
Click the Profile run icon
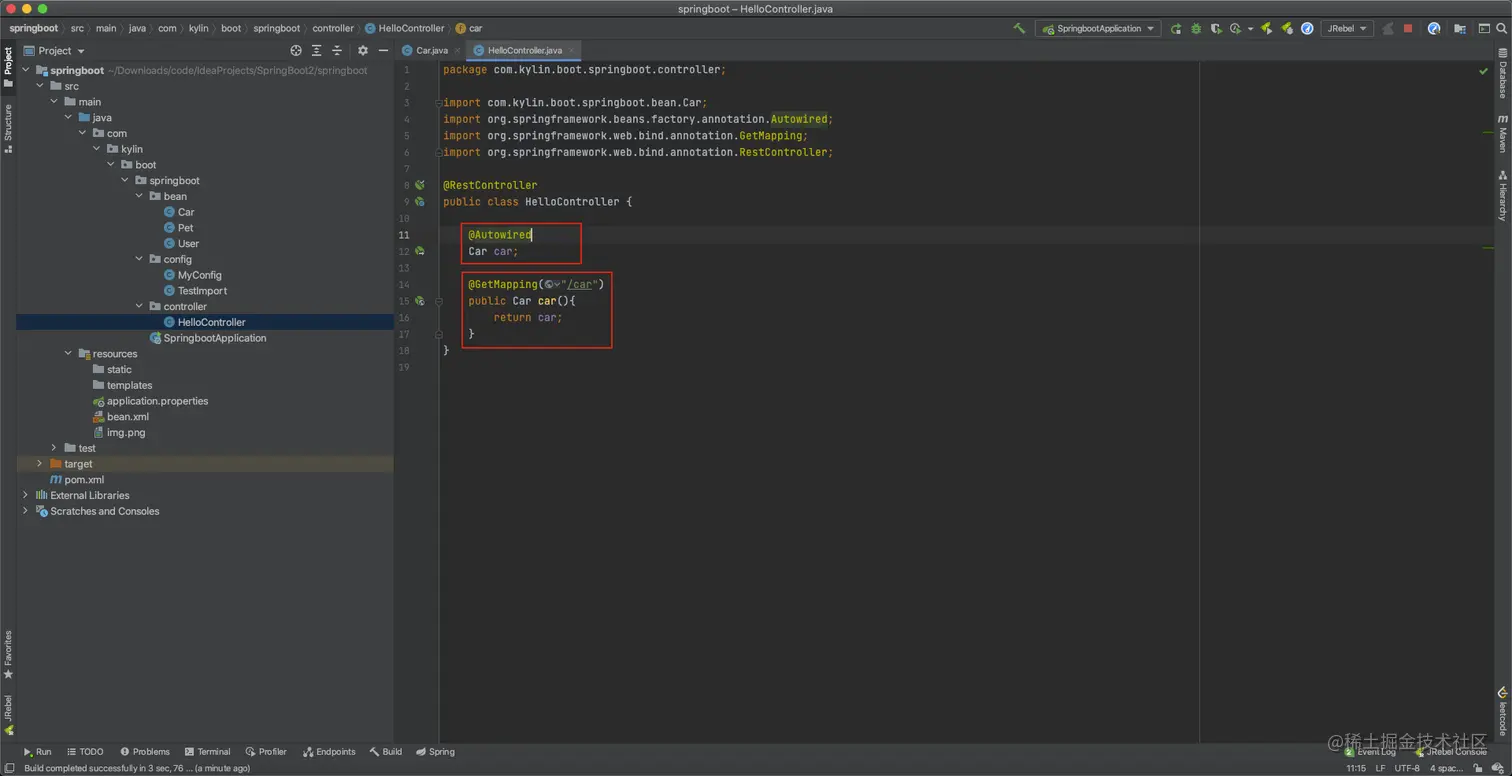click(1236, 29)
